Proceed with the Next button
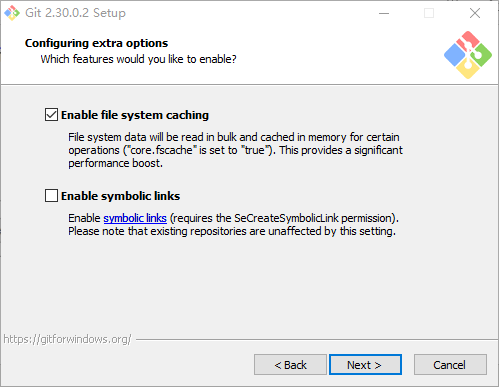Screen dimensions: 499x387 (365, 365)
